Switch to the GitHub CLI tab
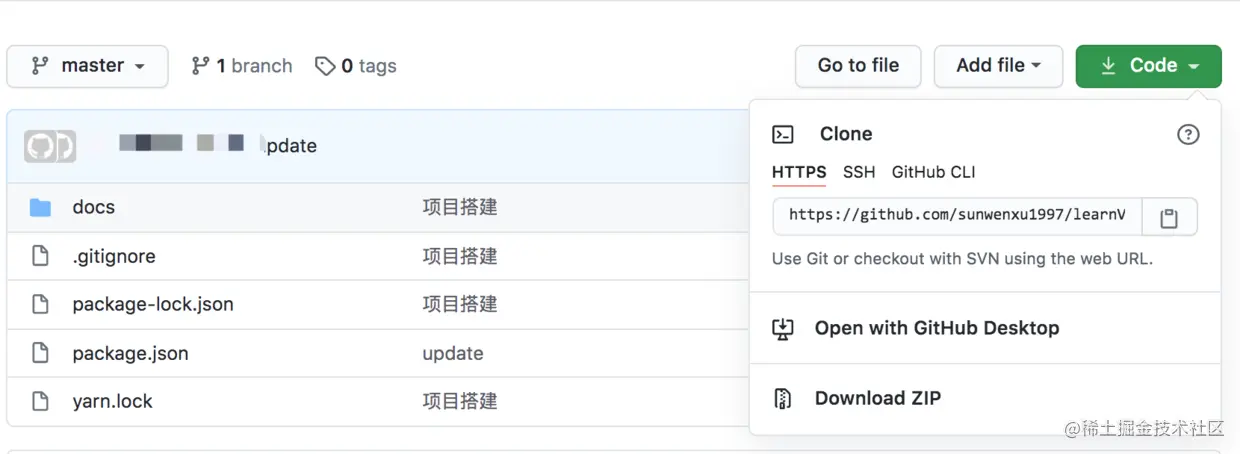Viewport: 1240px width, 454px height. coord(934,172)
